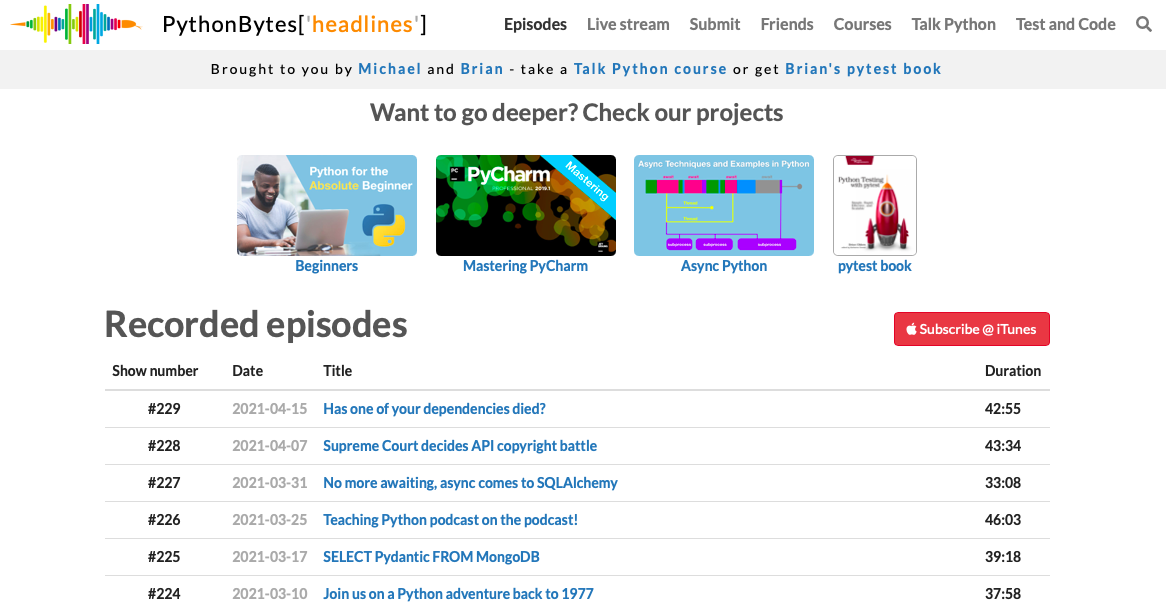Click the duration 37:58
This screenshot has width=1166, height=610.
1002,594
